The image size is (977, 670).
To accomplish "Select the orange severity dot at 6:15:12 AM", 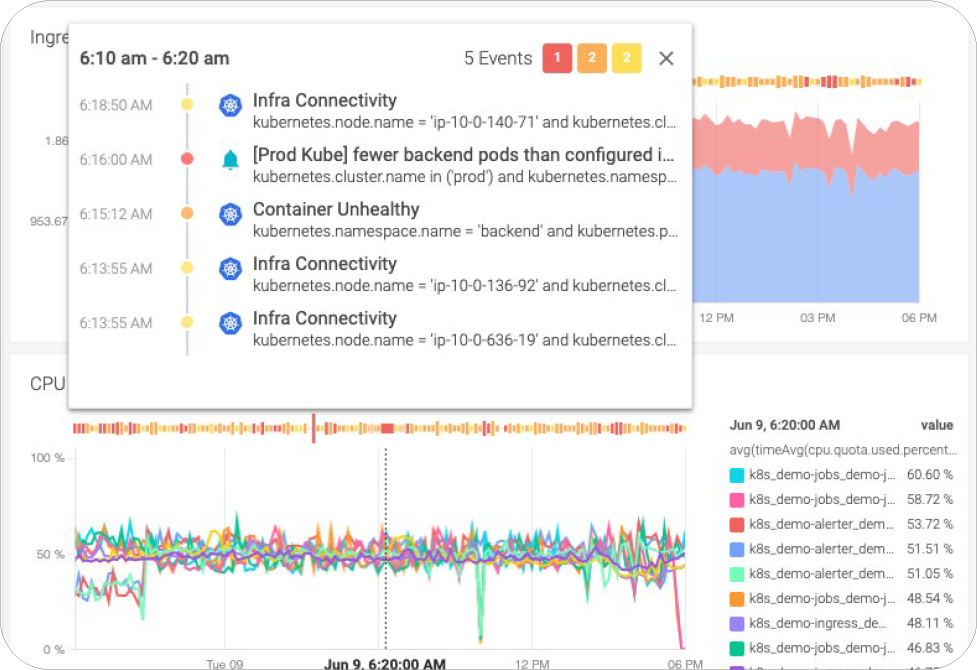I will coord(187,214).
